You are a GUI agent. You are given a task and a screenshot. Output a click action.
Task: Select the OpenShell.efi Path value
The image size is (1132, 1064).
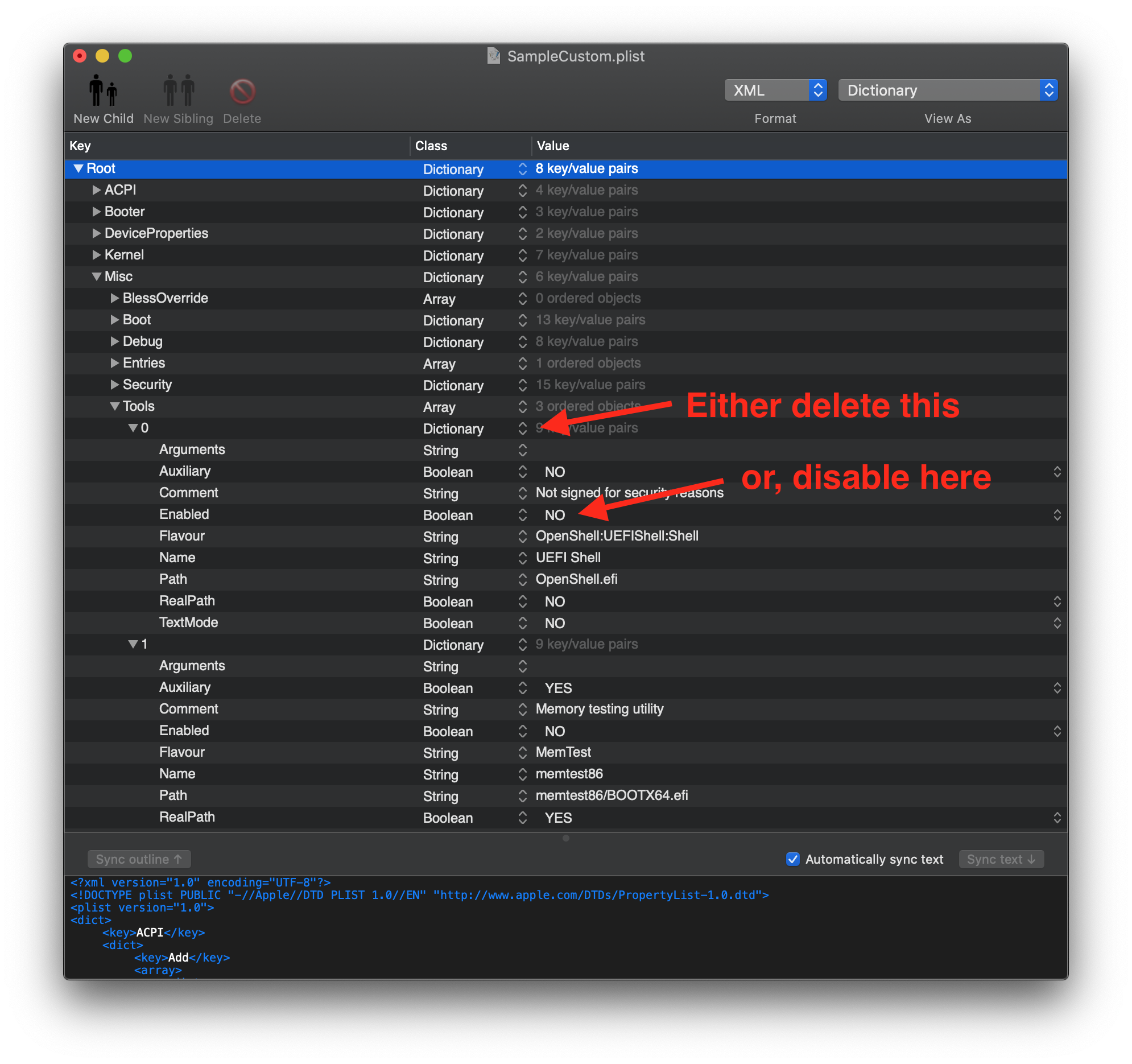click(x=576, y=579)
